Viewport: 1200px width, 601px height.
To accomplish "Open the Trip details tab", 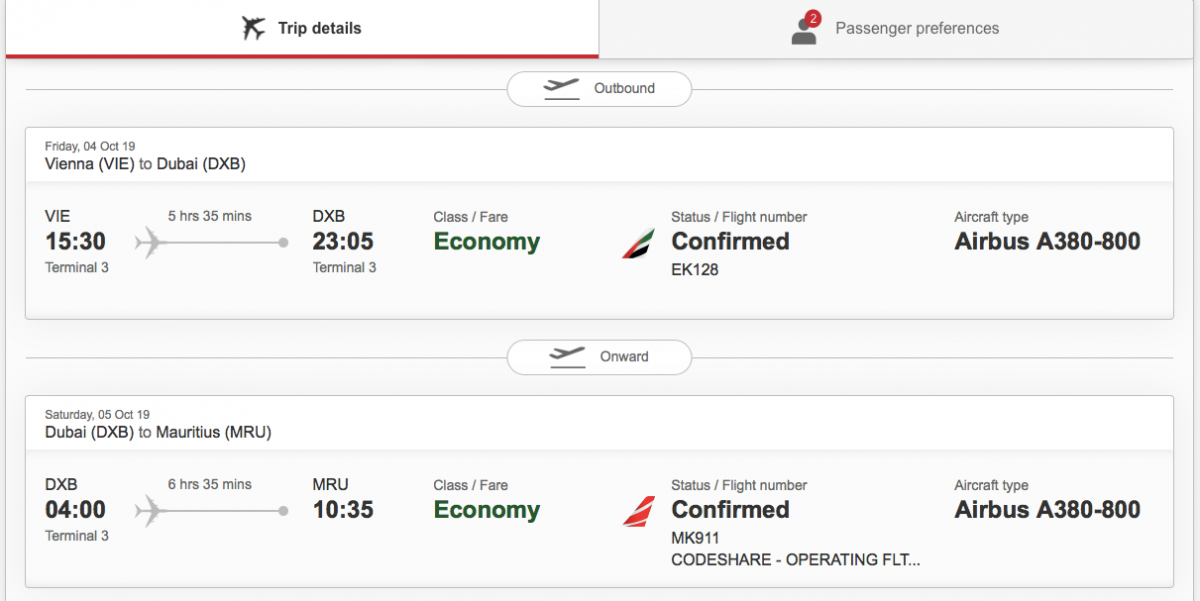I will click(x=301, y=28).
